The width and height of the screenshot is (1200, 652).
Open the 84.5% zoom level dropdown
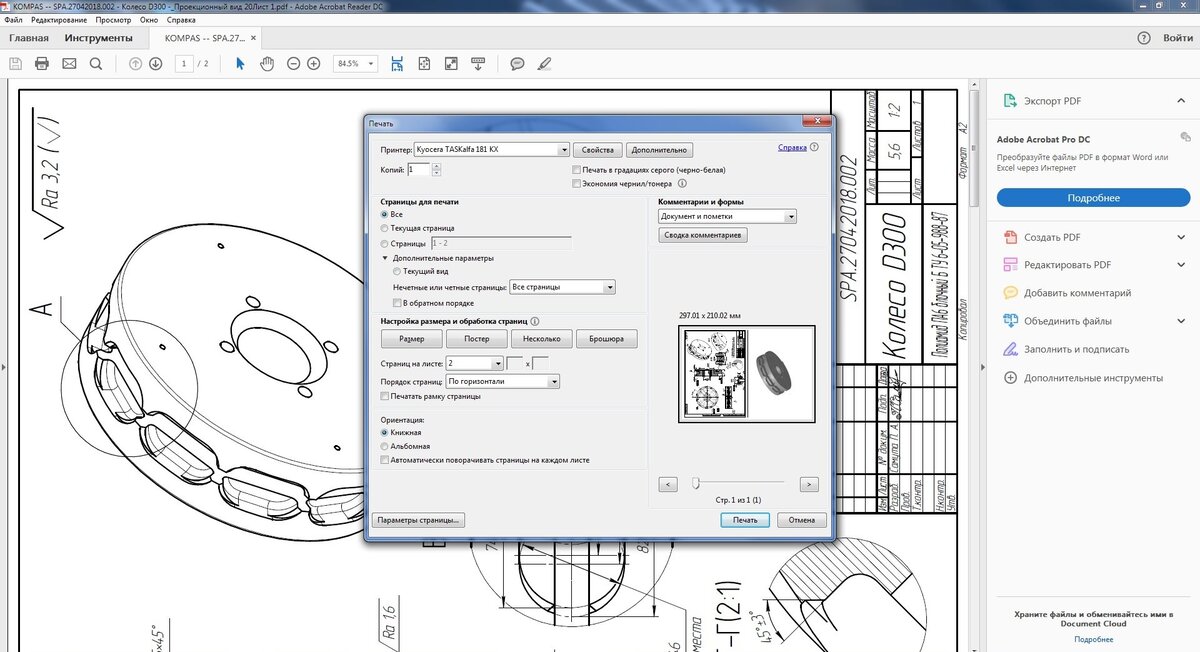(x=355, y=63)
